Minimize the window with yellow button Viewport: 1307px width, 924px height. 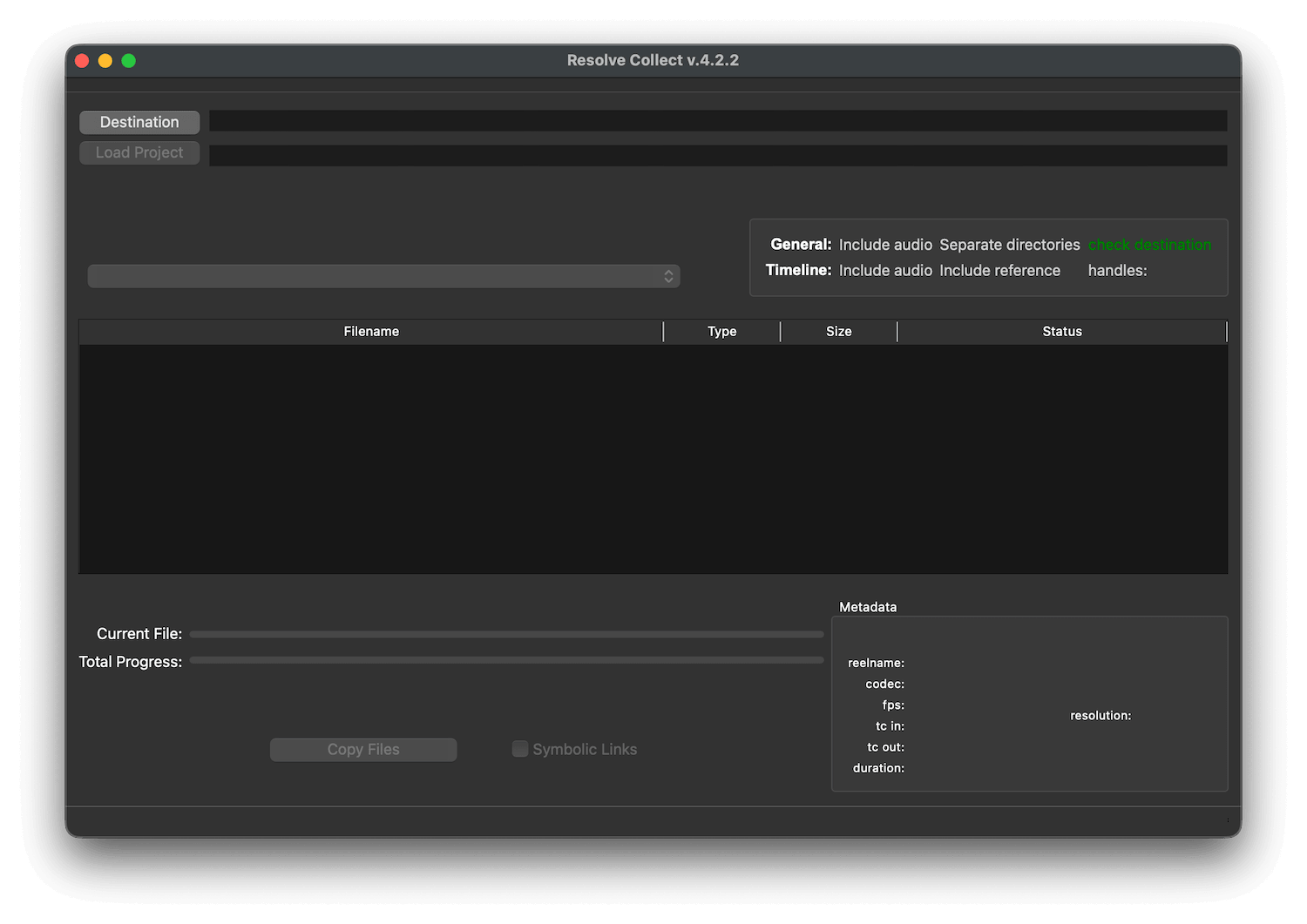click(105, 60)
